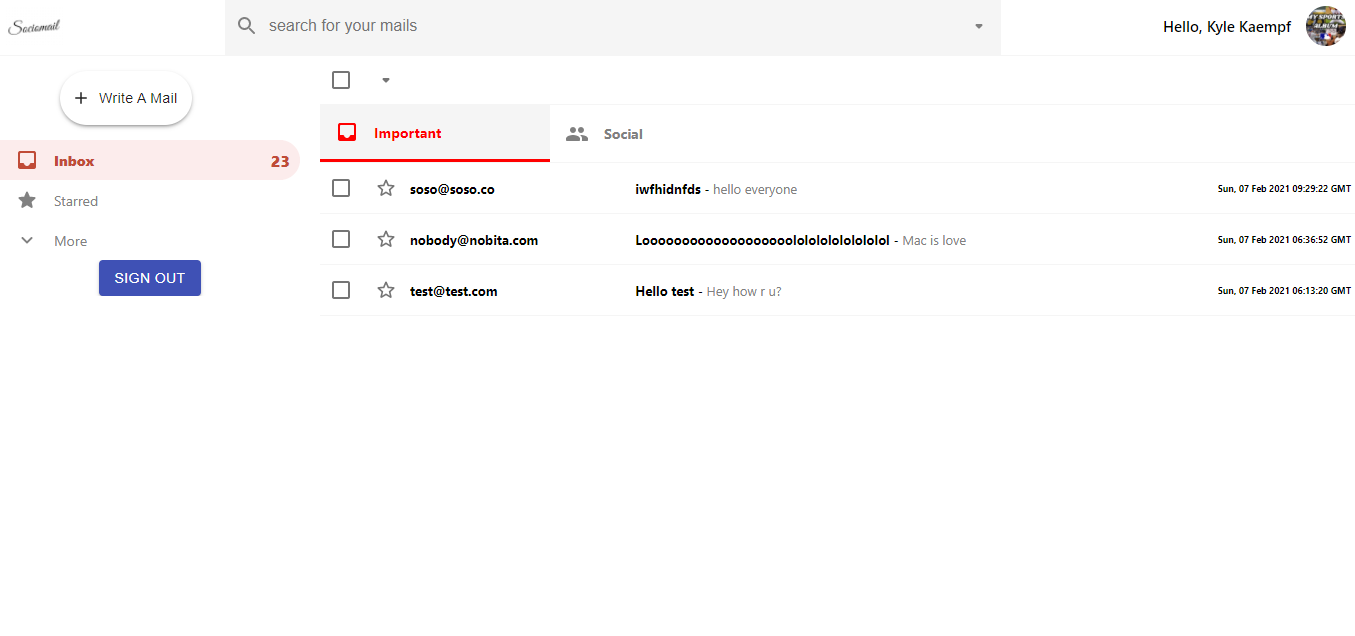Screen dimensions: 1355x636
Task: Click the Inbox tray icon in sidebar
Action: pos(27,160)
